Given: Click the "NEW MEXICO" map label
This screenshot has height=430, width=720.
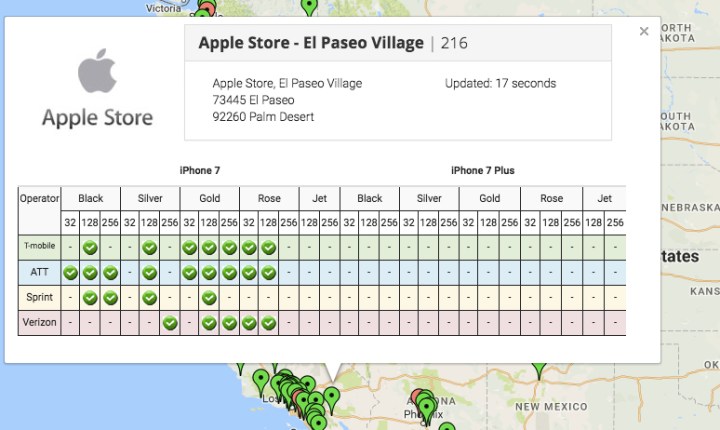Looking at the screenshot, I should click(x=551, y=407).
